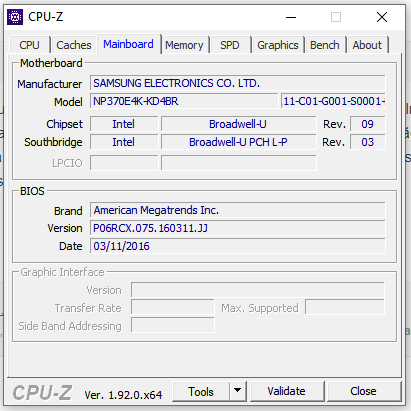View the About tab
Screen dimensions: 411x411
(x=367, y=45)
